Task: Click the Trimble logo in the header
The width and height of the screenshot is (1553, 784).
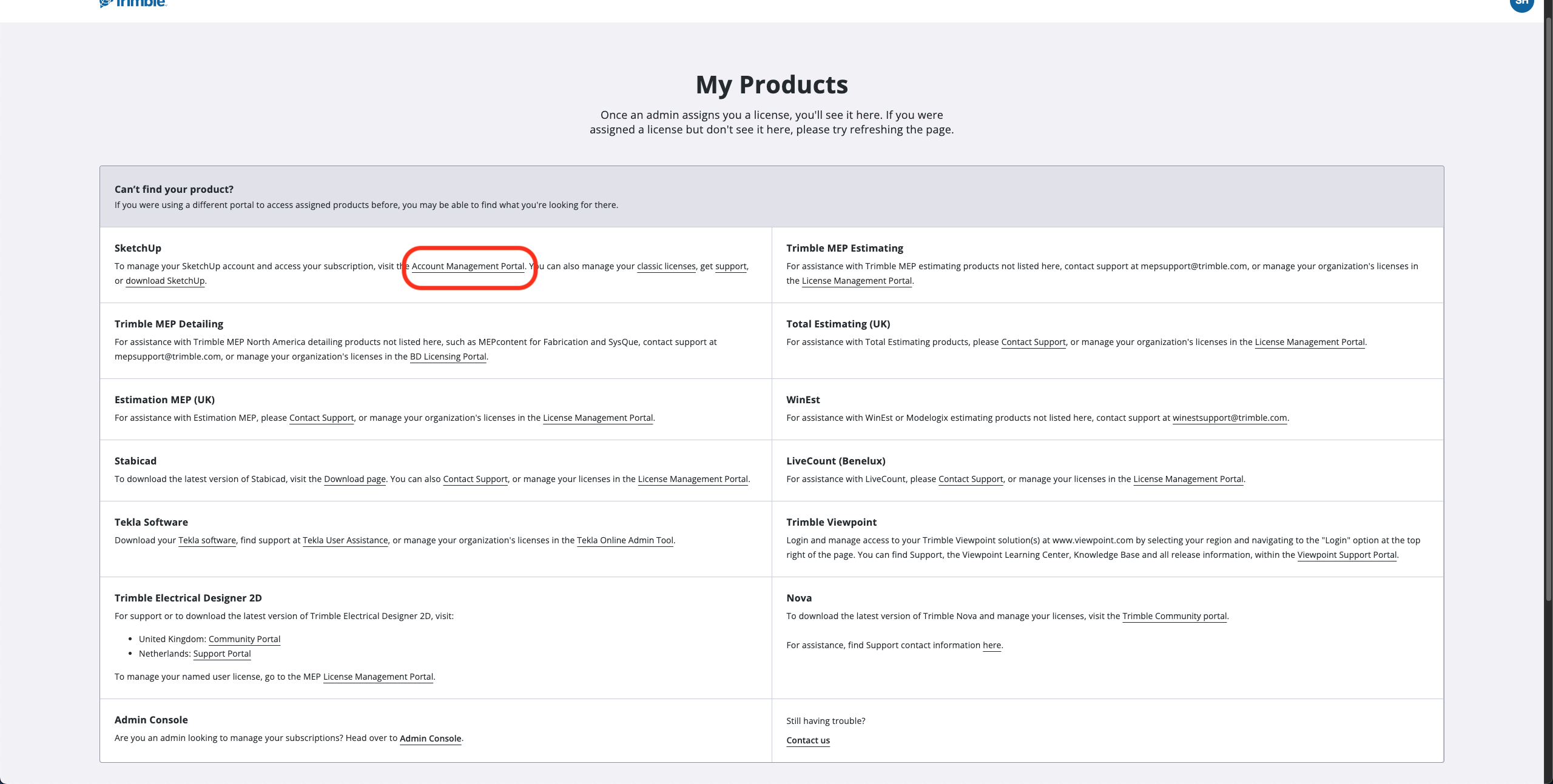Action: (133, 3)
